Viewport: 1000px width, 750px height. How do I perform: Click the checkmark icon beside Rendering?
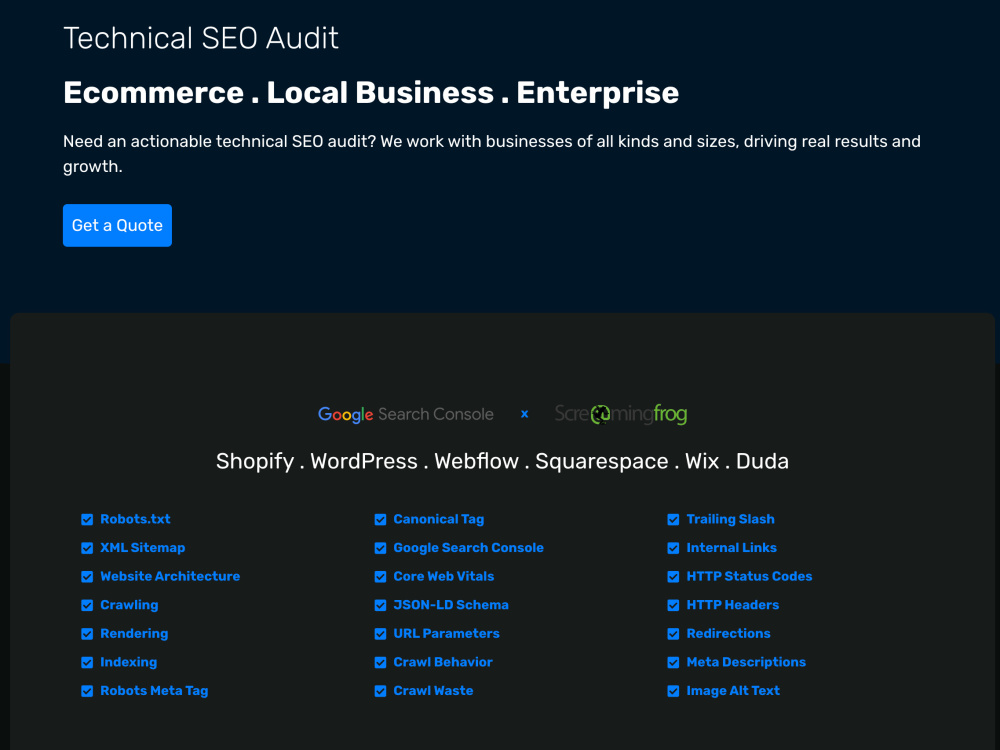(87, 634)
